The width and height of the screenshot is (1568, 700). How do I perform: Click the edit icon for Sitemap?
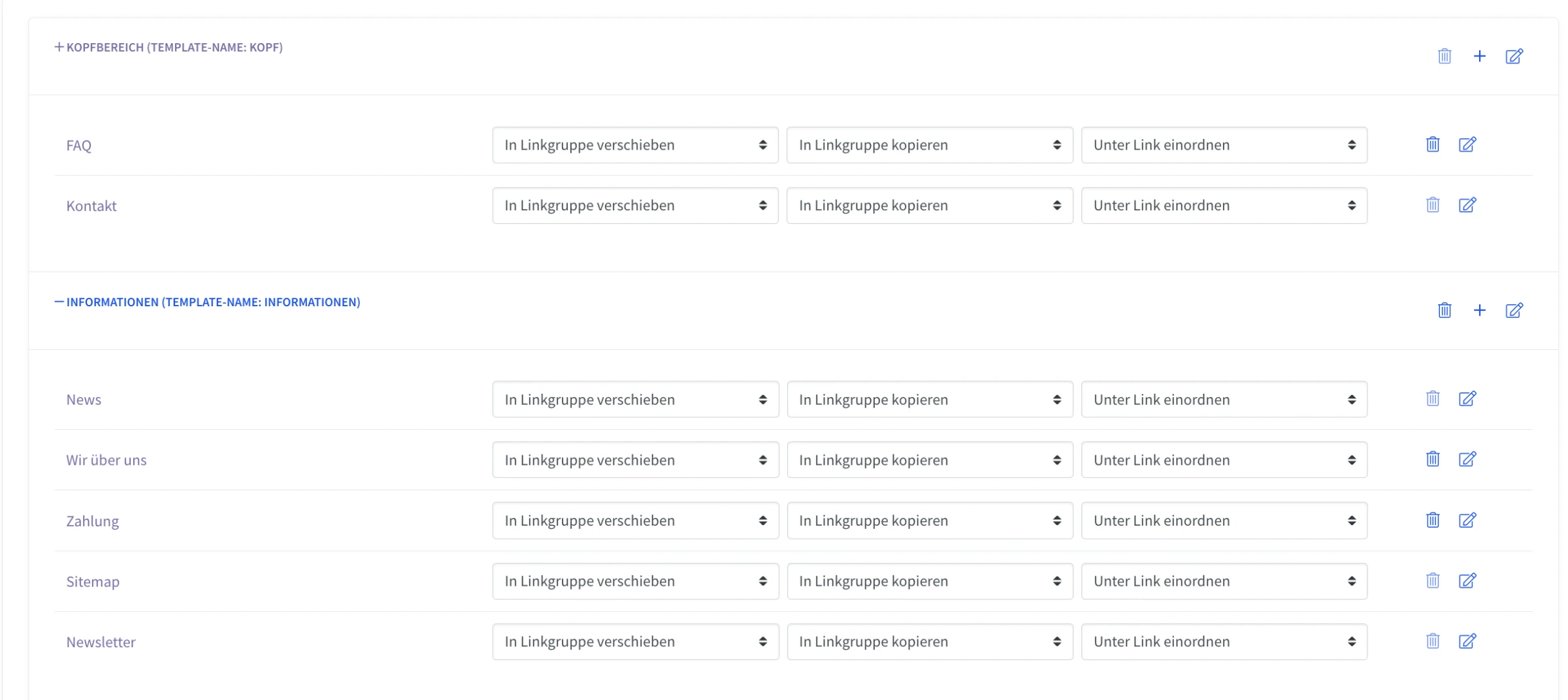[1467, 581]
